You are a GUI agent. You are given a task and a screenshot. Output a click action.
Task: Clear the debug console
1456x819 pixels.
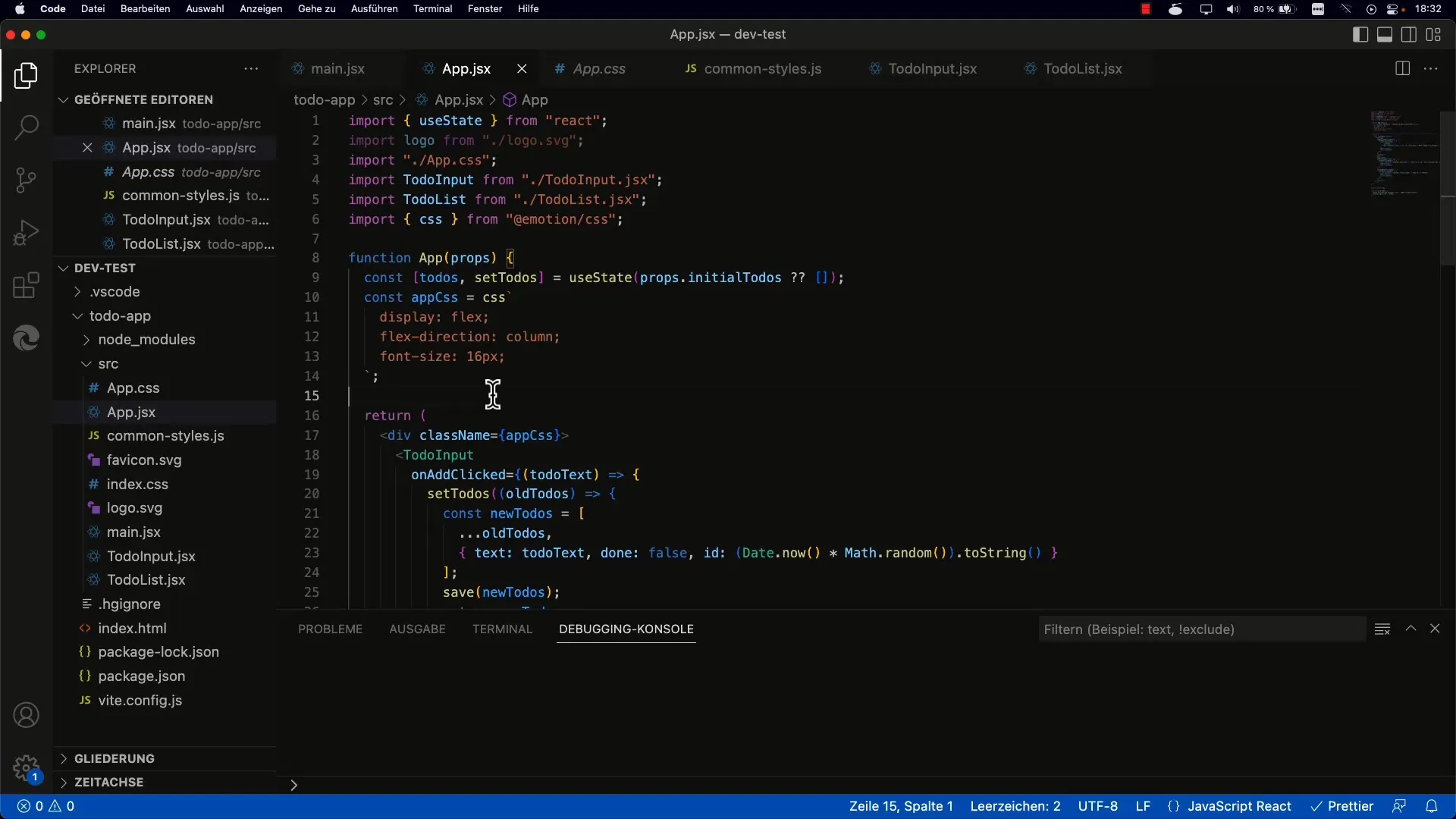pos(1382,629)
